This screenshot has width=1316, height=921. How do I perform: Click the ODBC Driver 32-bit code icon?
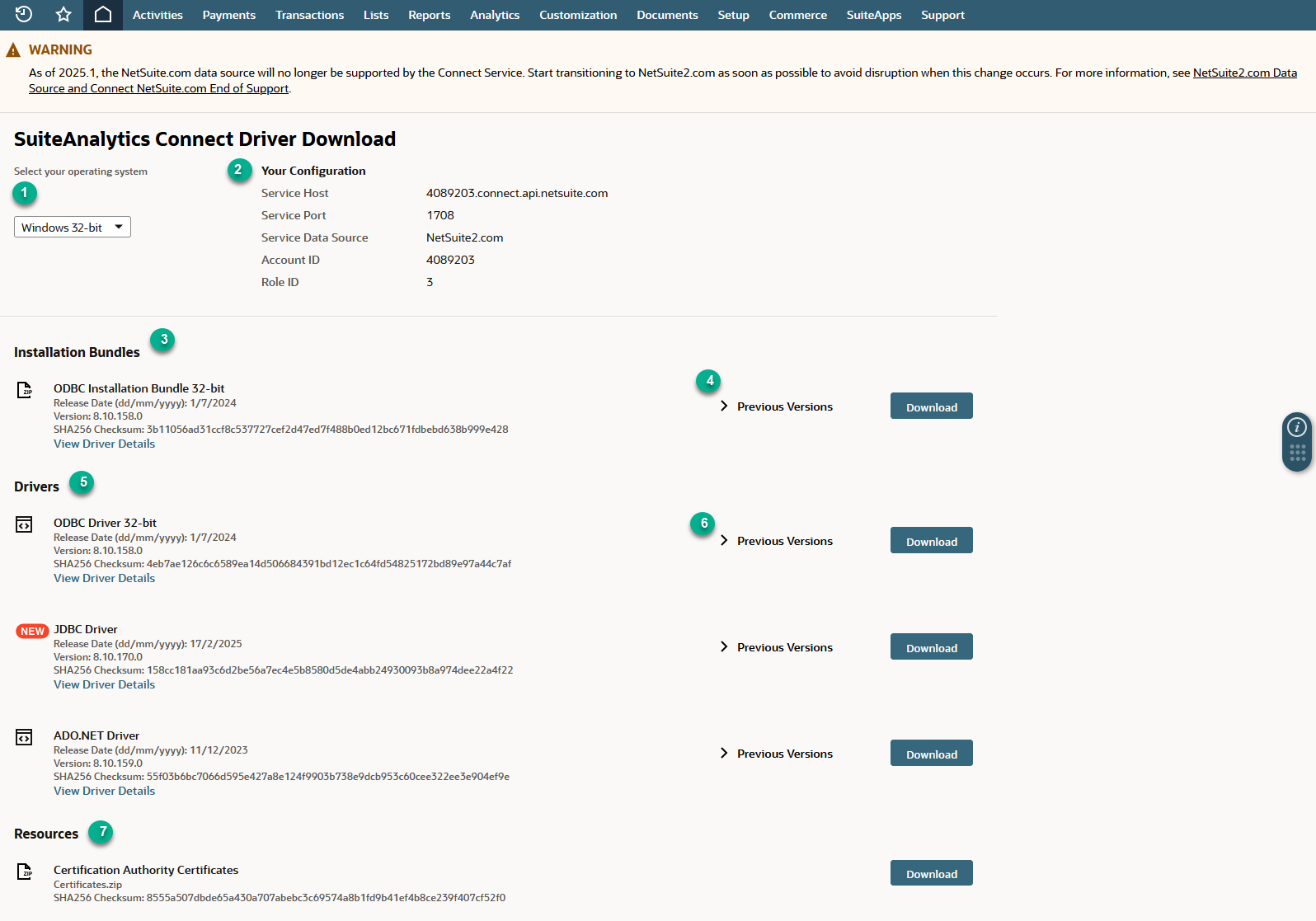point(25,524)
